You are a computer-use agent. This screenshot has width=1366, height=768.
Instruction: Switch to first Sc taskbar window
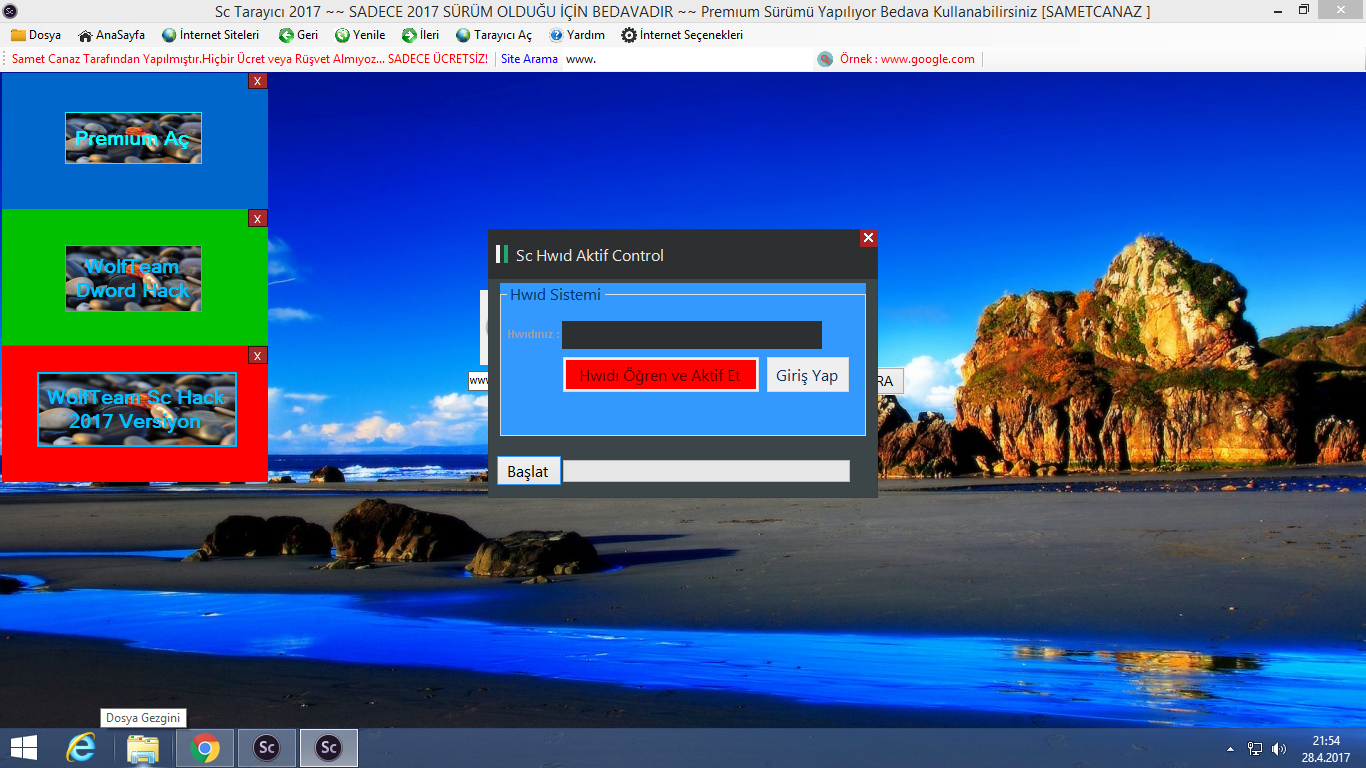pos(267,748)
